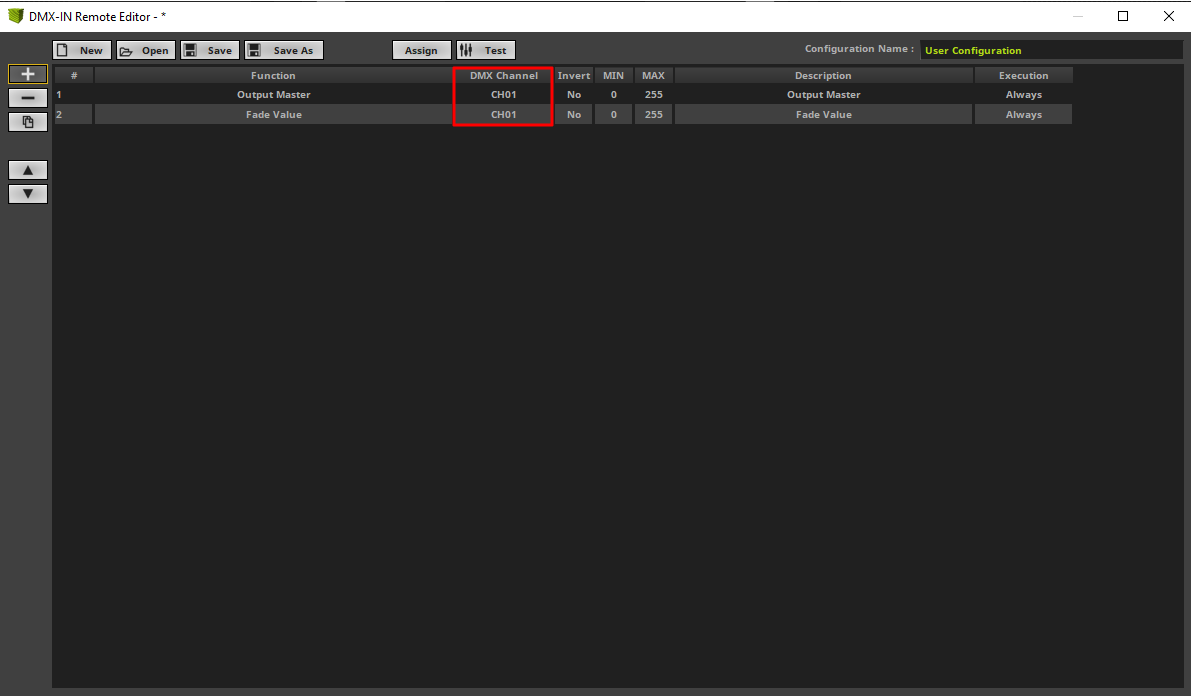Select MIN value 0 in Fade Value row
Screen dimensions: 1191x696
[613, 114]
